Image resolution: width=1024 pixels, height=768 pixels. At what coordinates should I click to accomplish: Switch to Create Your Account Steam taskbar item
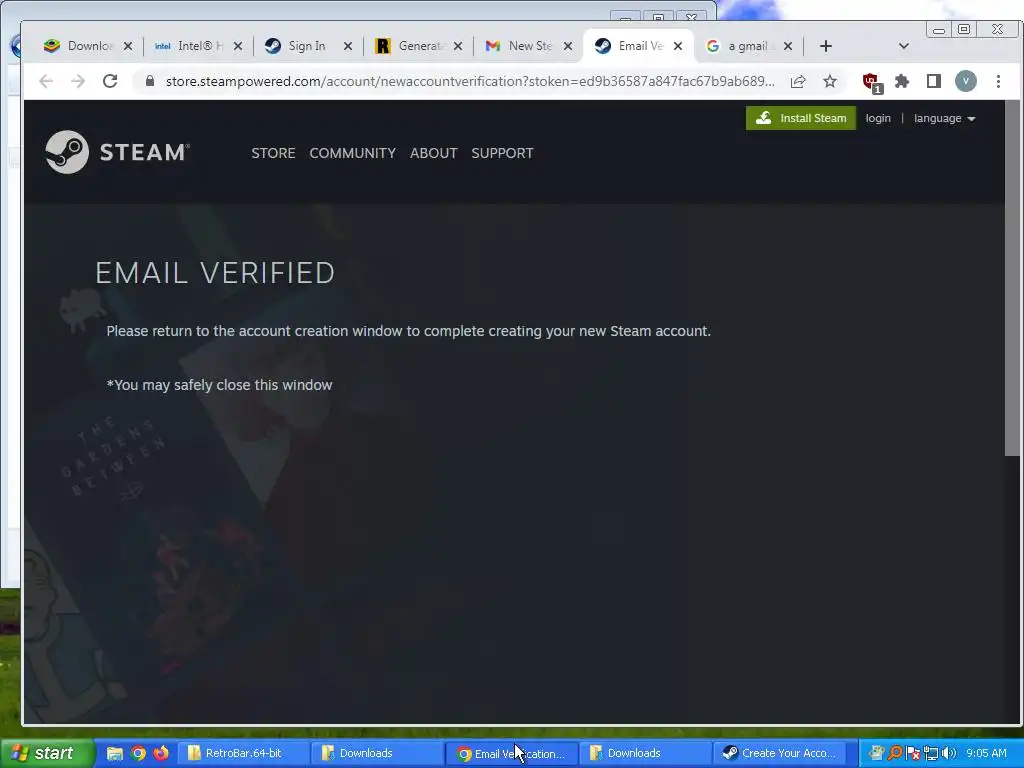point(778,753)
